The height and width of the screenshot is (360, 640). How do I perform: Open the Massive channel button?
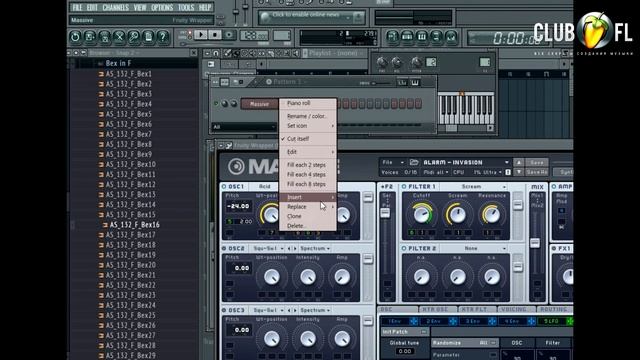click(260, 104)
